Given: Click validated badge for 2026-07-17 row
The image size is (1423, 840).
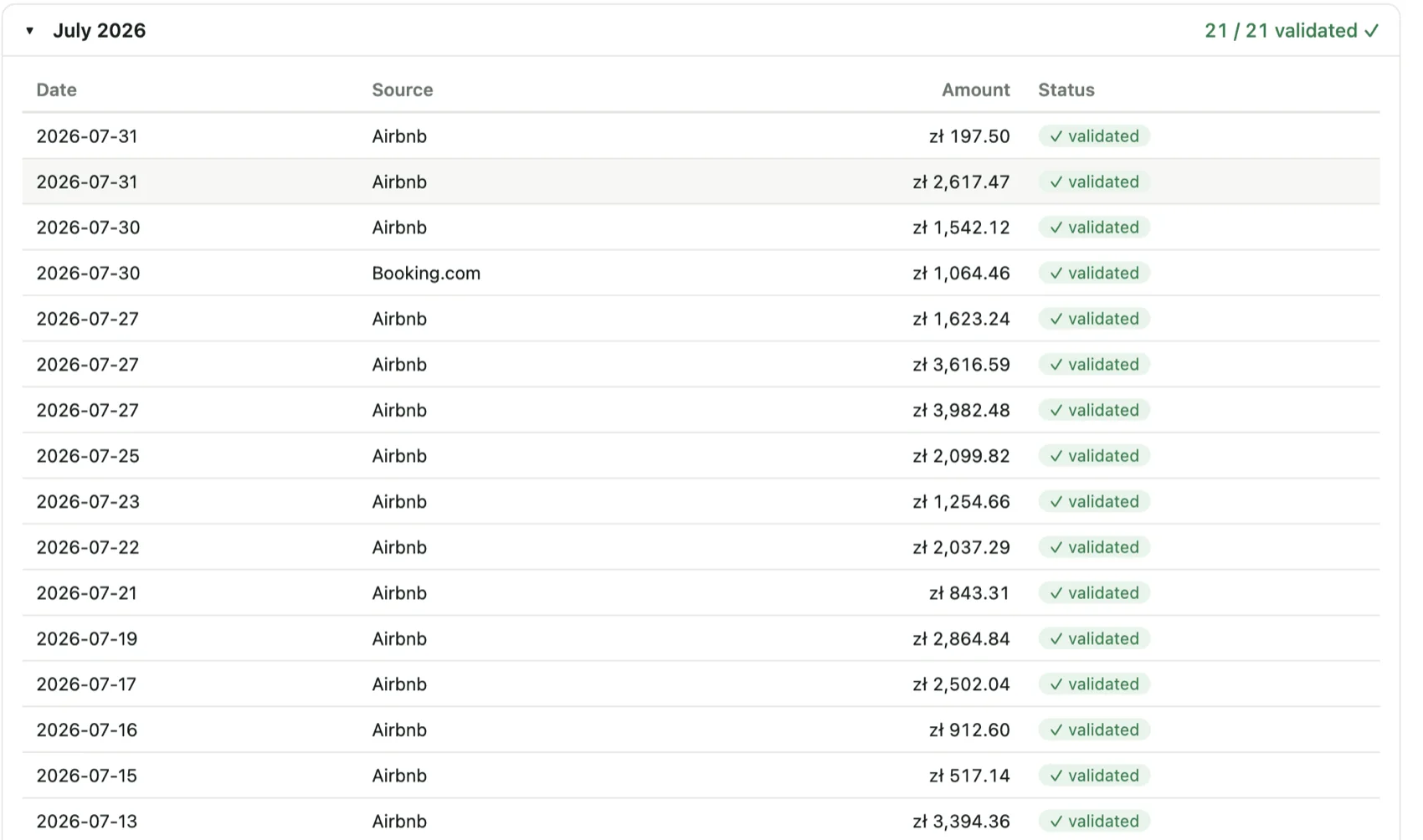Looking at the screenshot, I should (x=1094, y=684).
